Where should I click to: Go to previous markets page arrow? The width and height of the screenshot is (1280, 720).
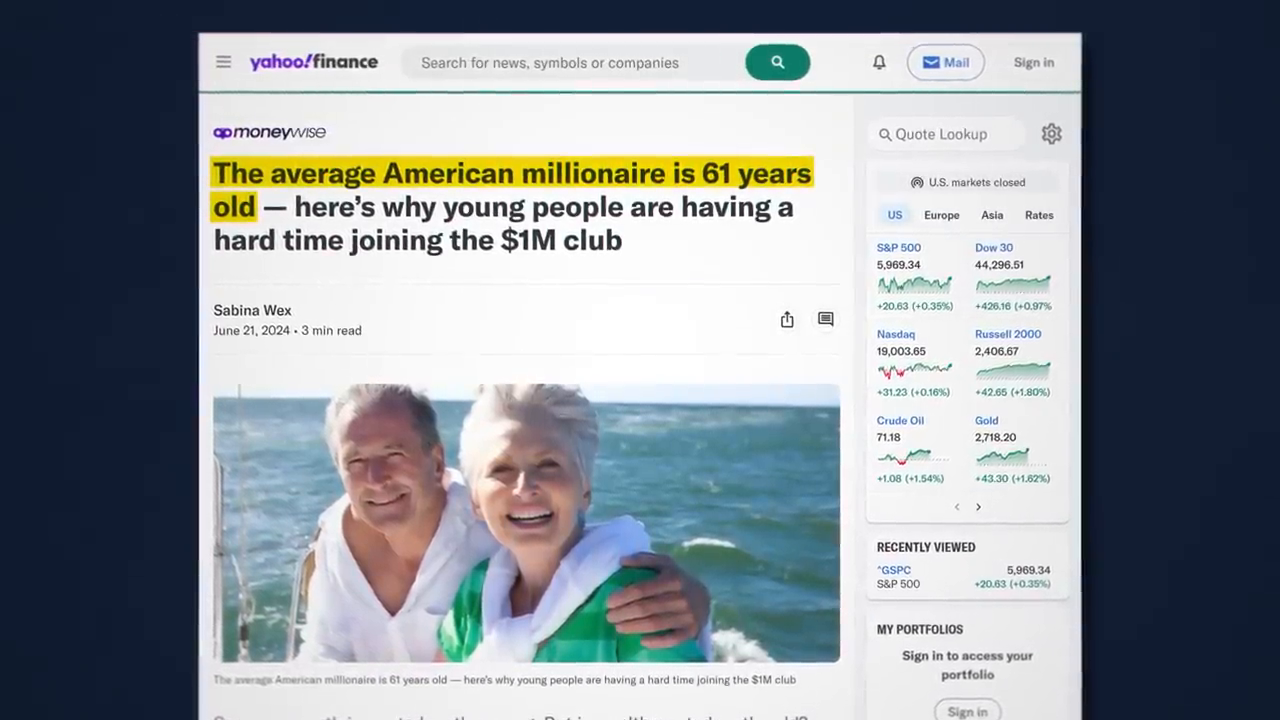957,507
